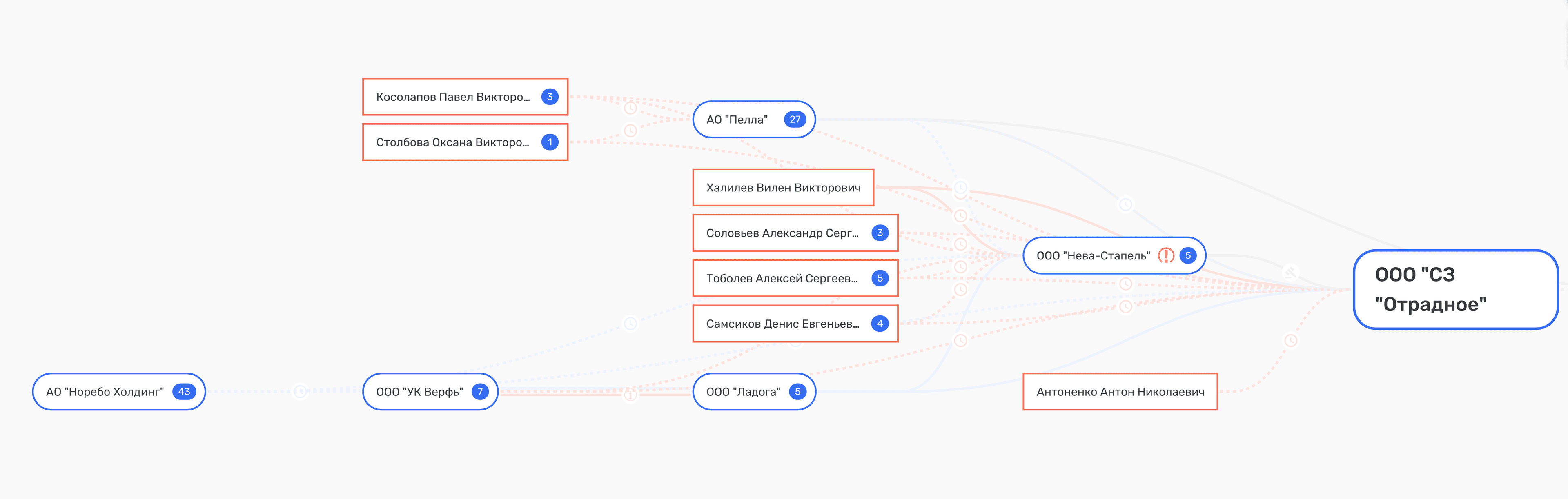1568x499 pixels.
Task: Select the Халилев Вилен Викторович node
Action: coord(783,187)
